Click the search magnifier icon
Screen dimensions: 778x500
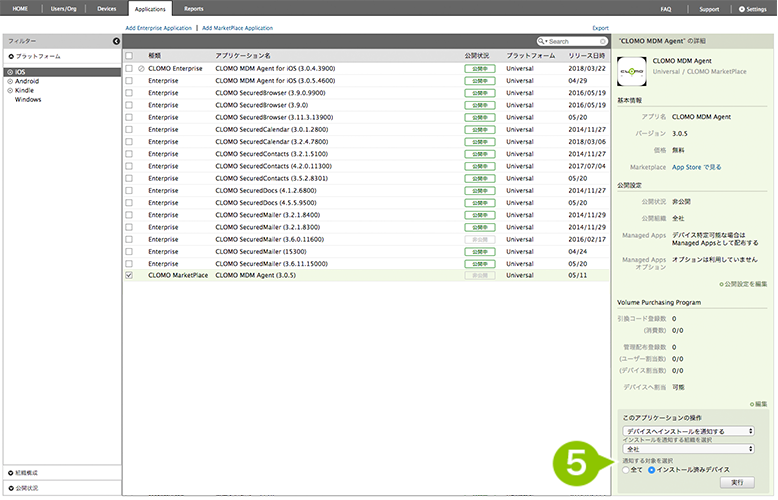(x=541, y=41)
